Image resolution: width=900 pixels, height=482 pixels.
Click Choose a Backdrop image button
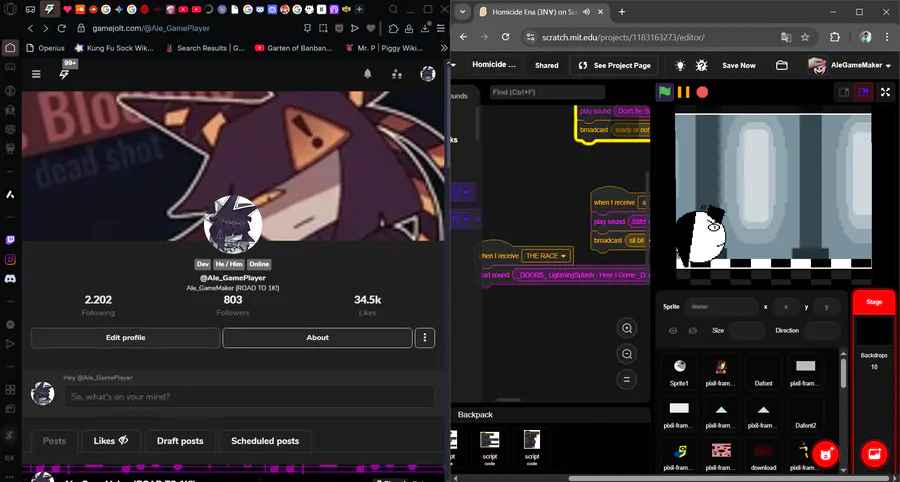point(874,454)
